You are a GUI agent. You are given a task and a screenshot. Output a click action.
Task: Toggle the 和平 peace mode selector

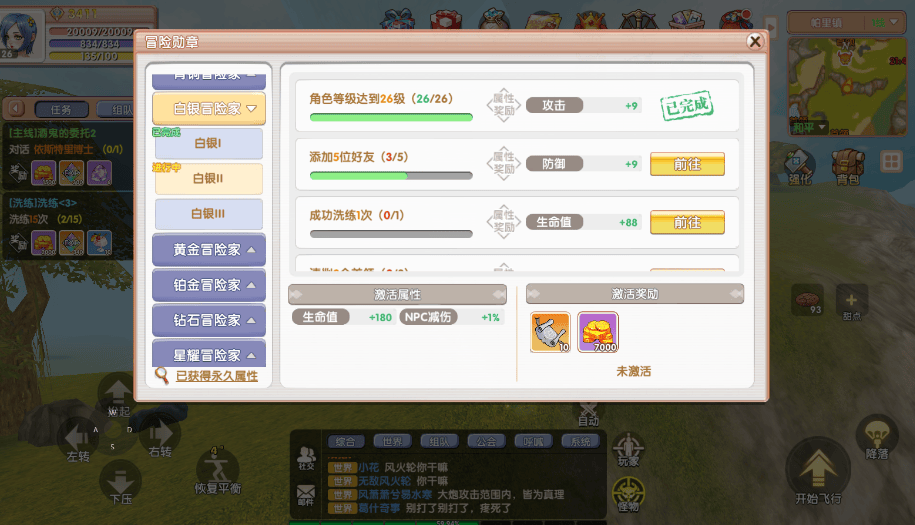pos(808,127)
